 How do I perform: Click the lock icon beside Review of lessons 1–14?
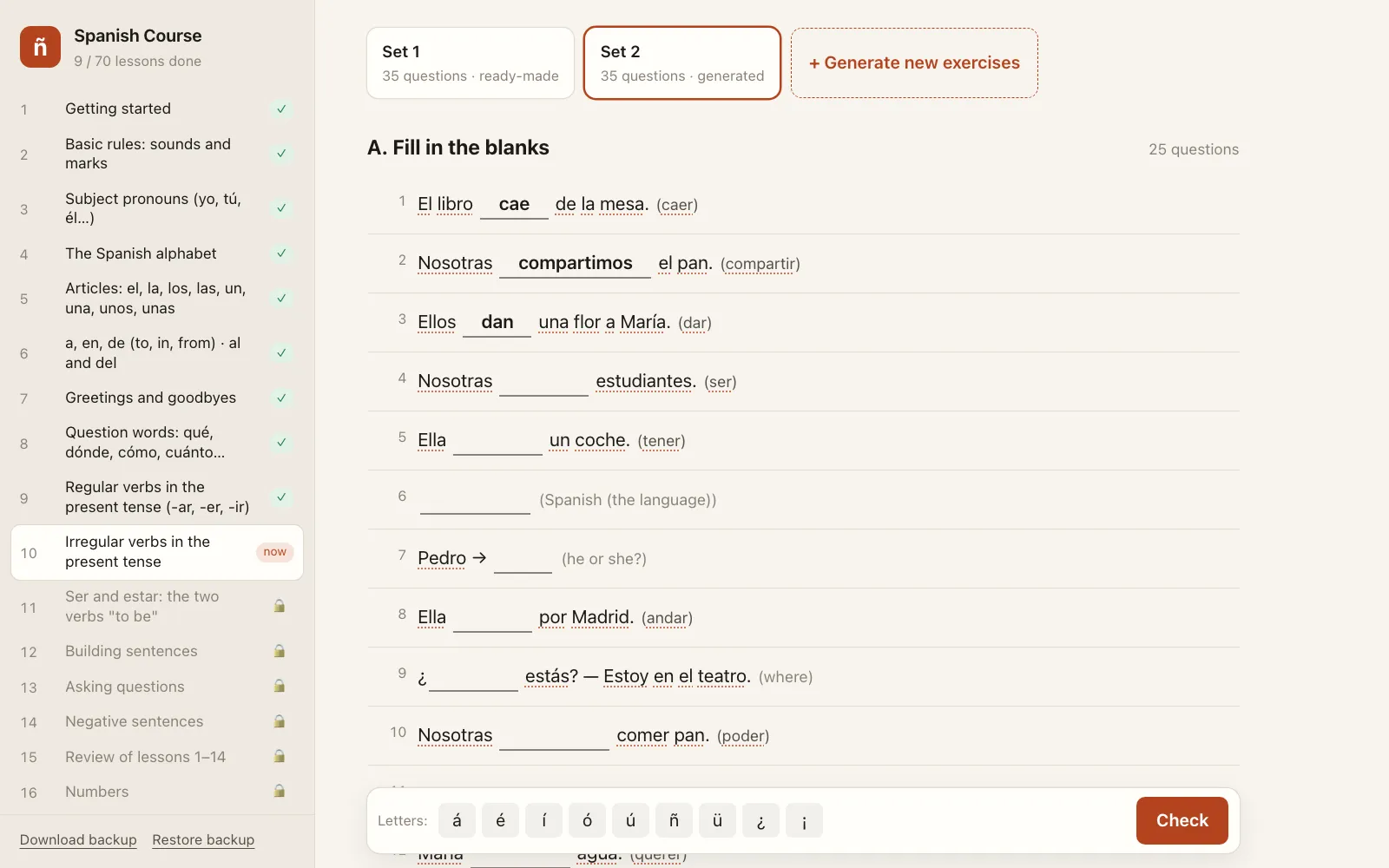point(280,757)
